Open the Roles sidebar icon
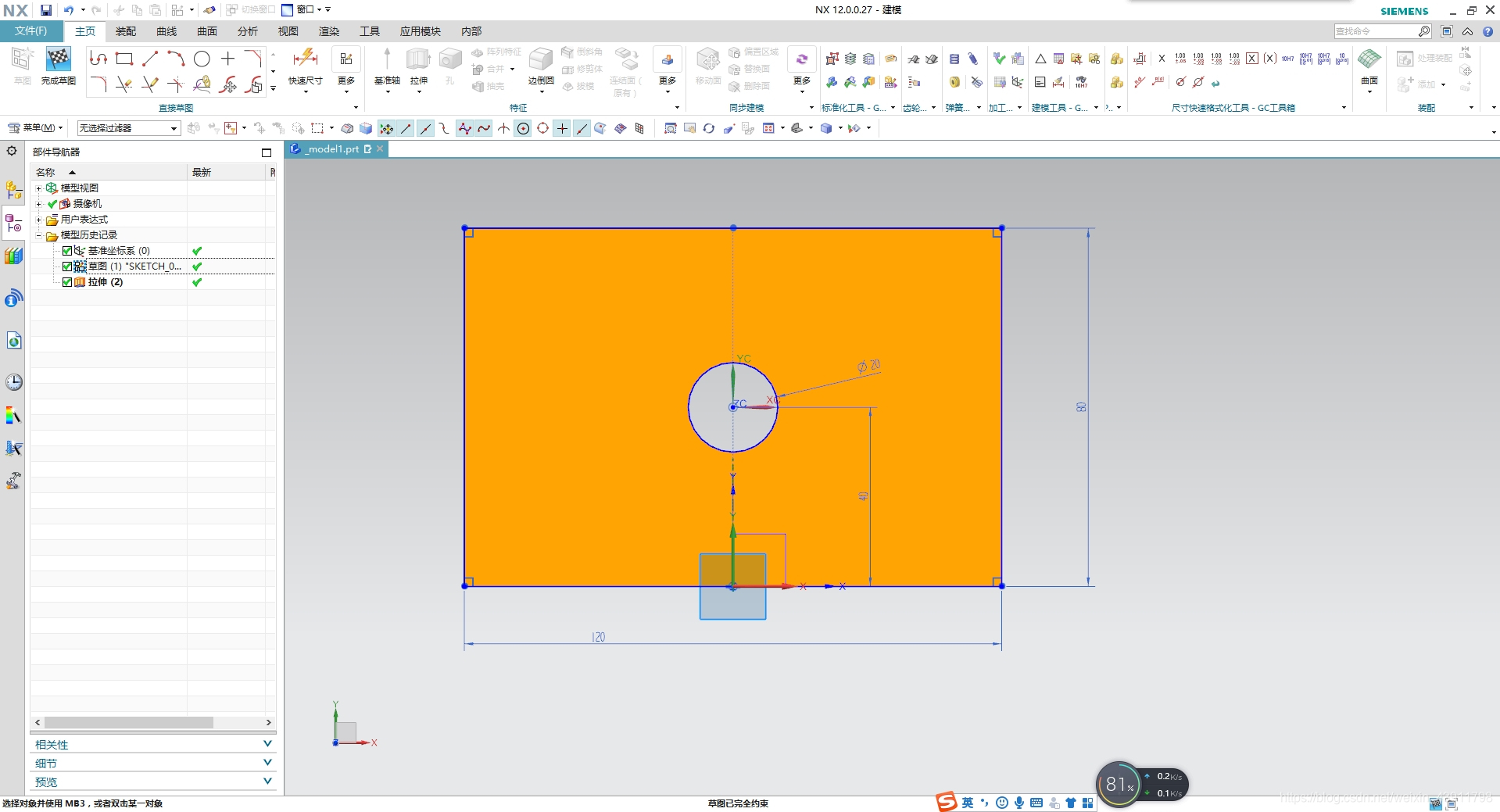1500x812 pixels. click(14, 481)
